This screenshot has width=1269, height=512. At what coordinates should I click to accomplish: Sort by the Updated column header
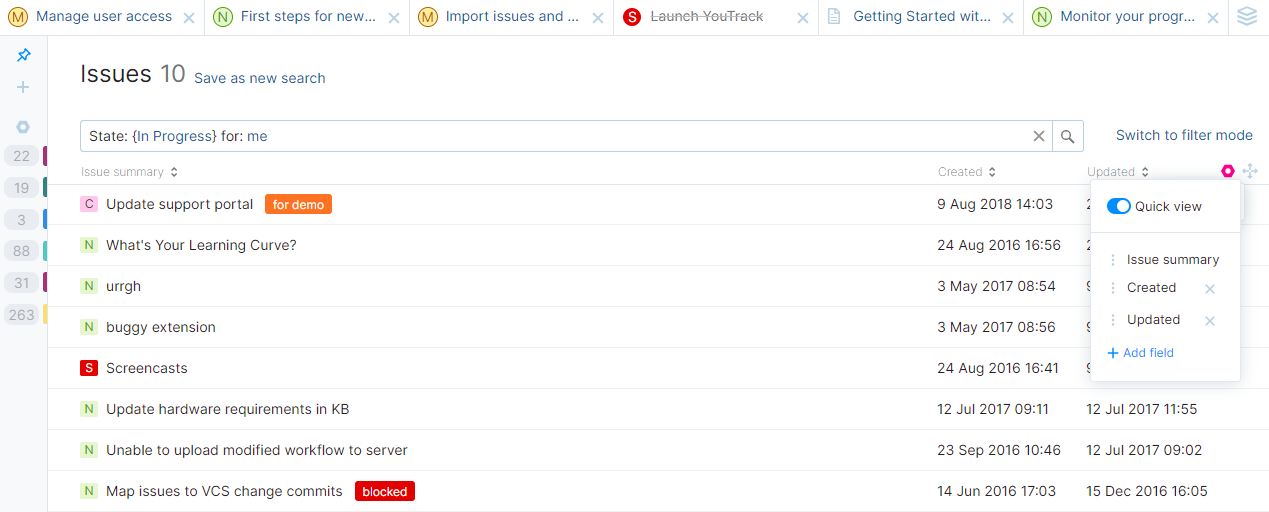pyautogui.click(x=1118, y=172)
